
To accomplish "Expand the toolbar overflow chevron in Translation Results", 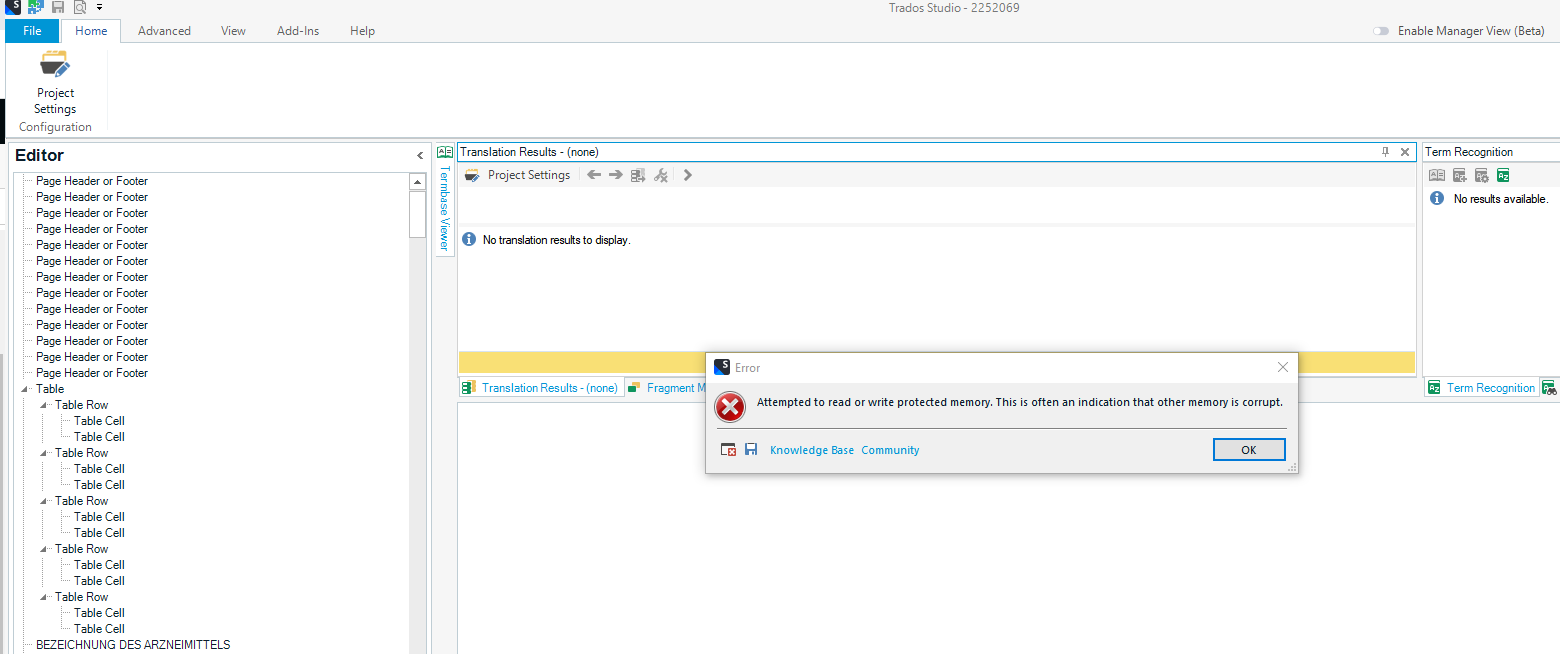I will click(x=687, y=175).
